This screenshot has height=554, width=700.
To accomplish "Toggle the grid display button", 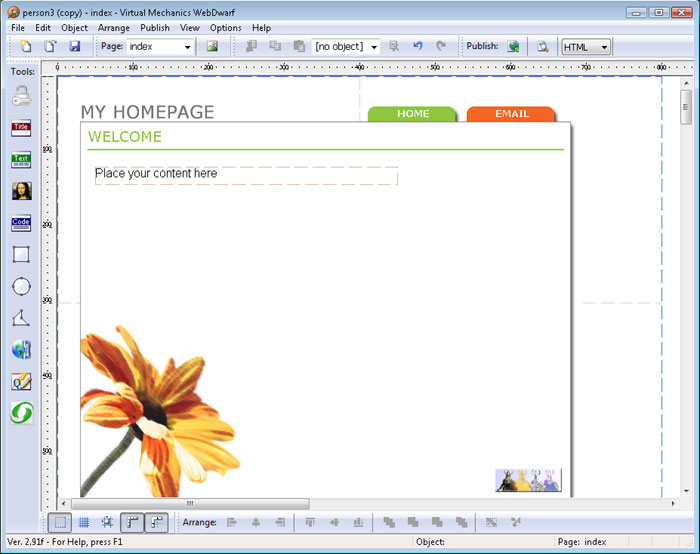I will 84,522.
